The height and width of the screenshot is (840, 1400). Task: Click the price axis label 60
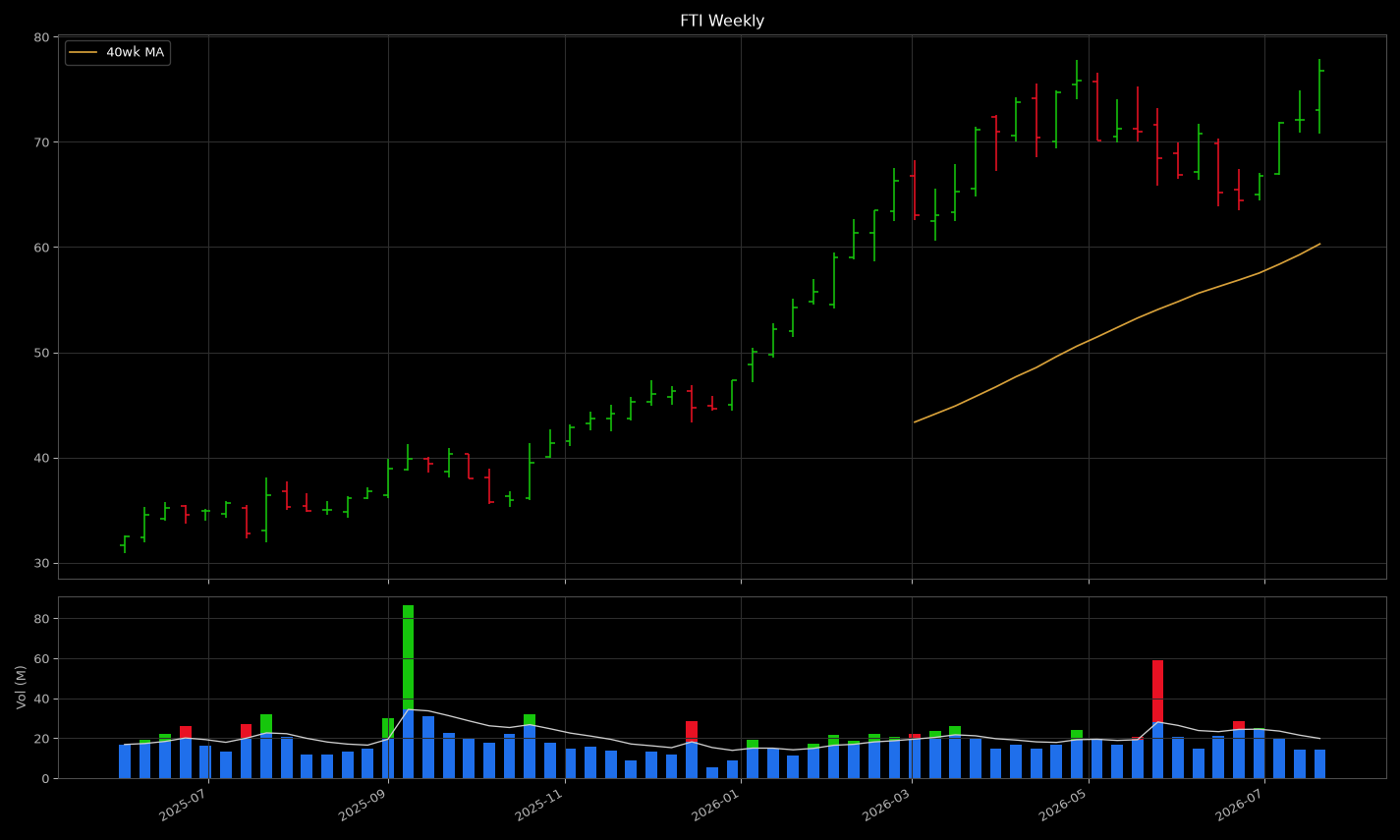41,248
